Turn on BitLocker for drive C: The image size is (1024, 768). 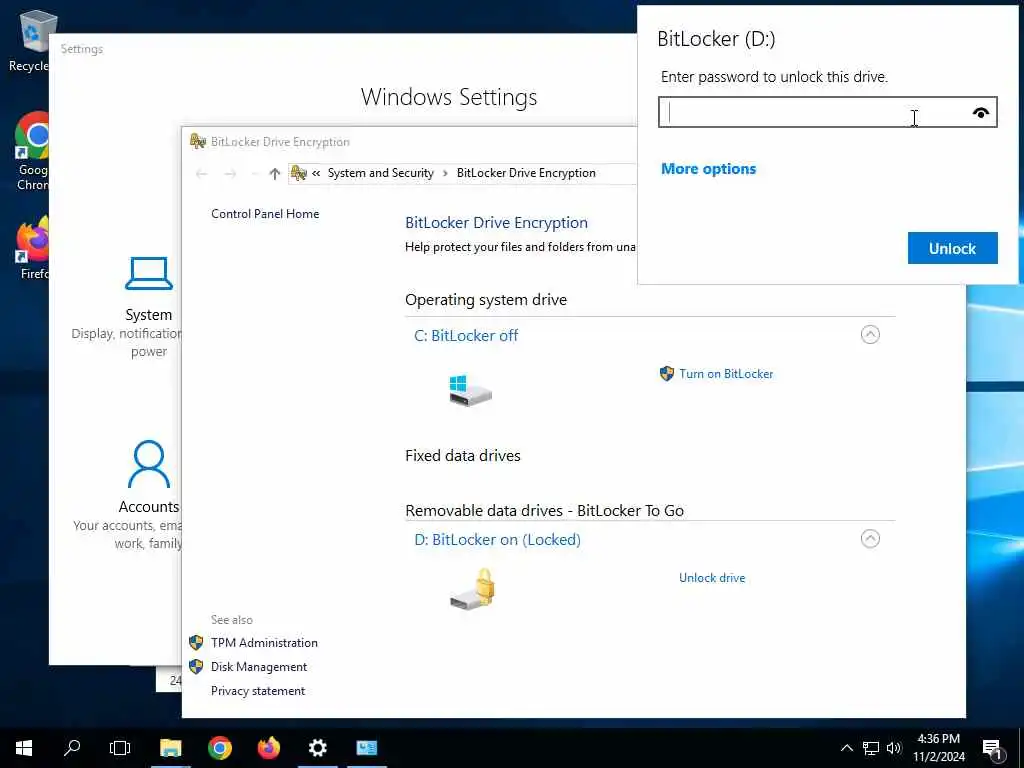point(726,374)
